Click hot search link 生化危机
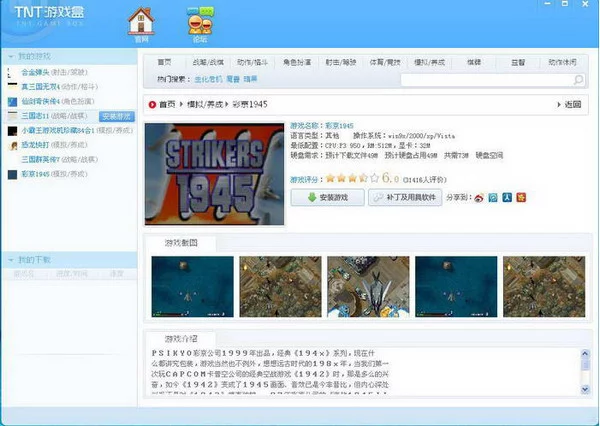Image resolution: width=600 pixels, height=426 pixels. coord(208,79)
